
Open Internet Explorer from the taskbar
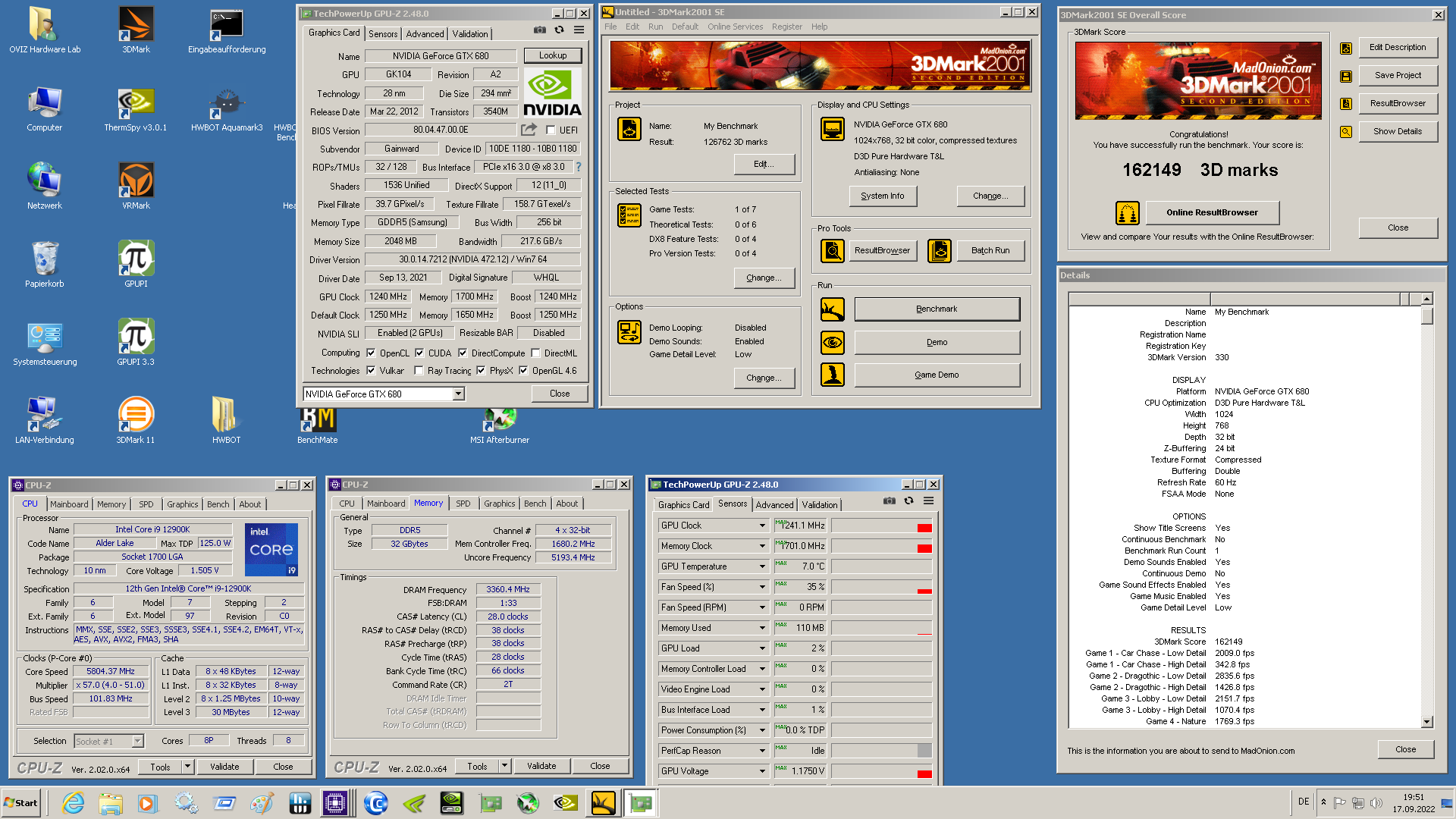[x=73, y=803]
